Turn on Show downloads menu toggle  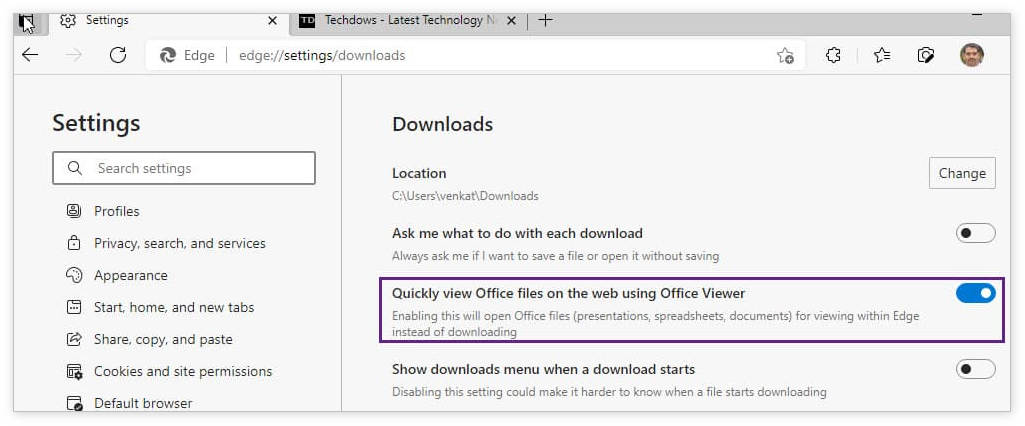pyautogui.click(x=975, y=369)
